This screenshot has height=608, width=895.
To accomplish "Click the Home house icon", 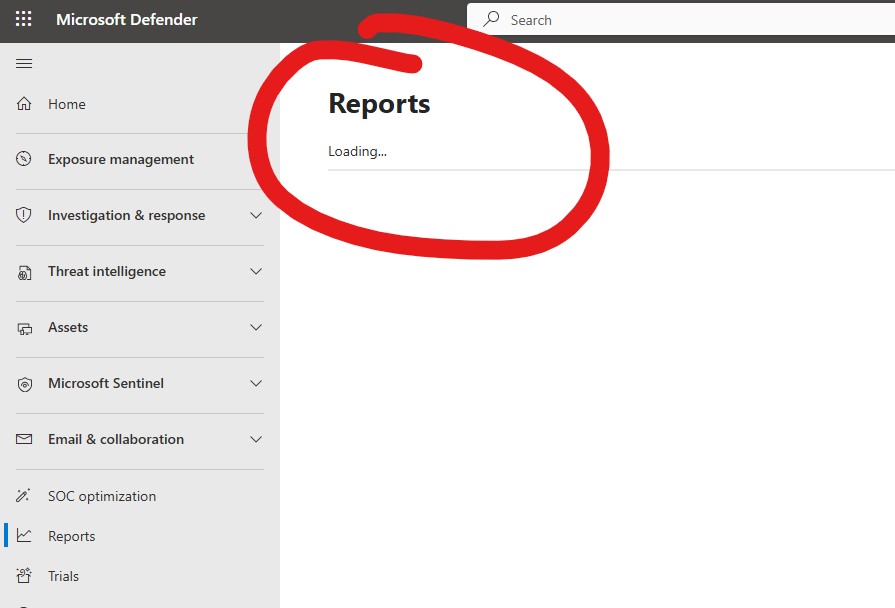I will tap(24, 104).
